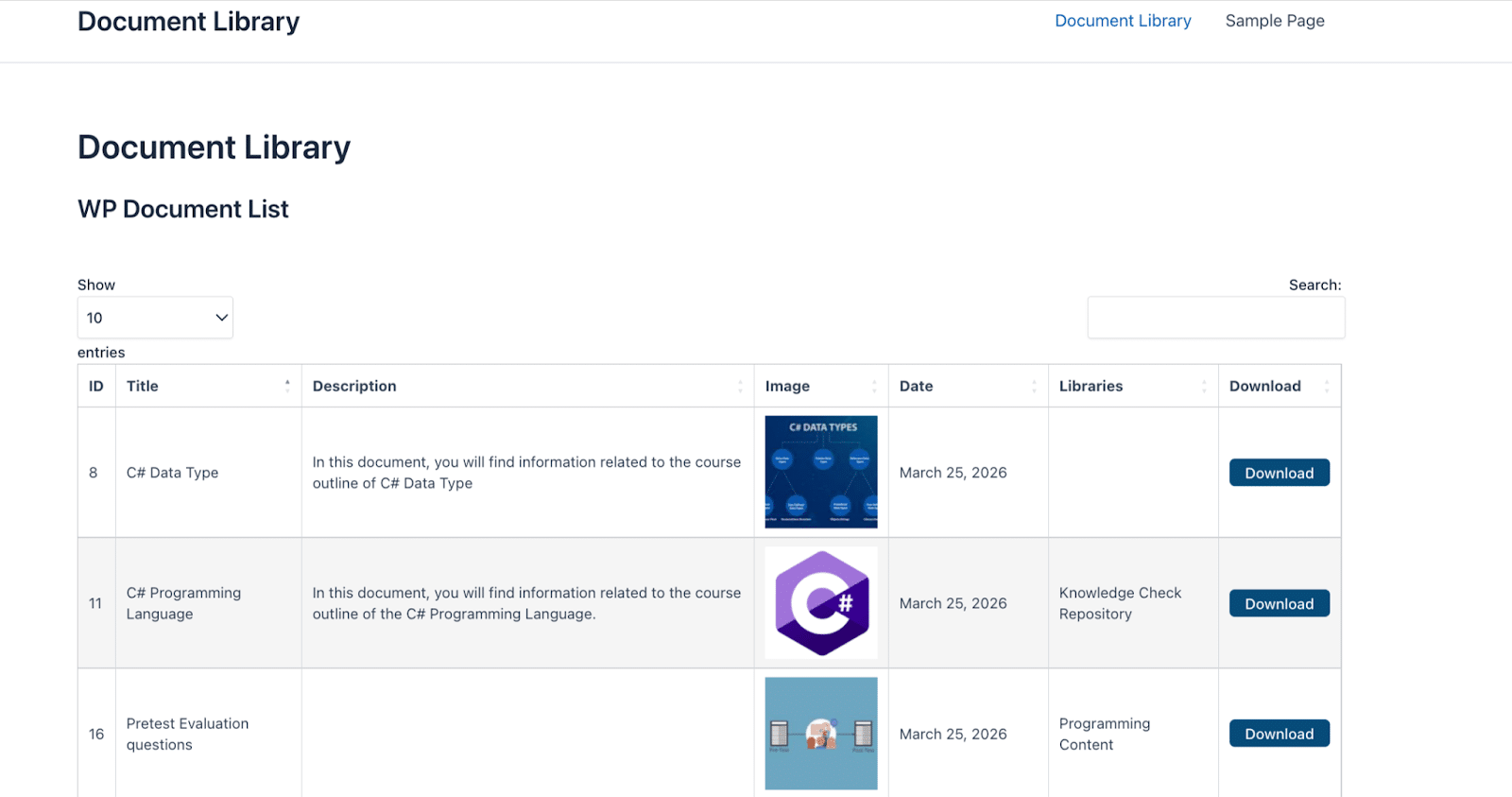1512x797 pixels.
Task: Click C# Data Type description text
Action: tap(526, 473)
